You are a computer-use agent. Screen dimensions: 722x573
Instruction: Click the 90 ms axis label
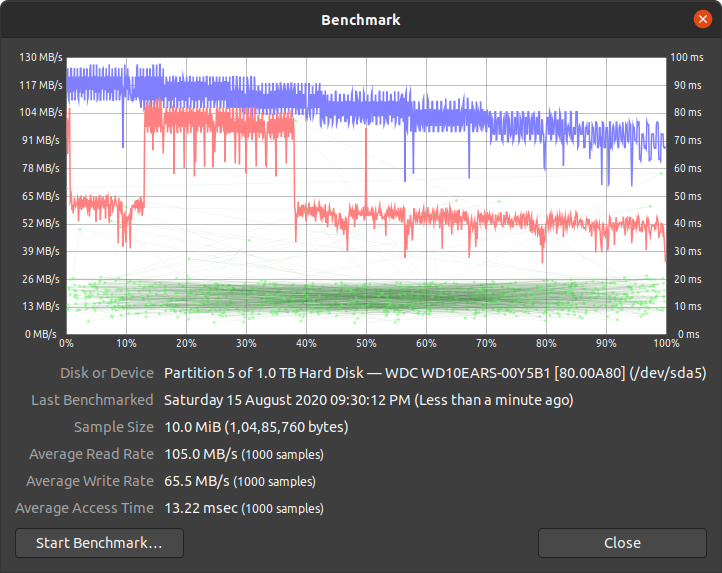click(x=687, y=85)
